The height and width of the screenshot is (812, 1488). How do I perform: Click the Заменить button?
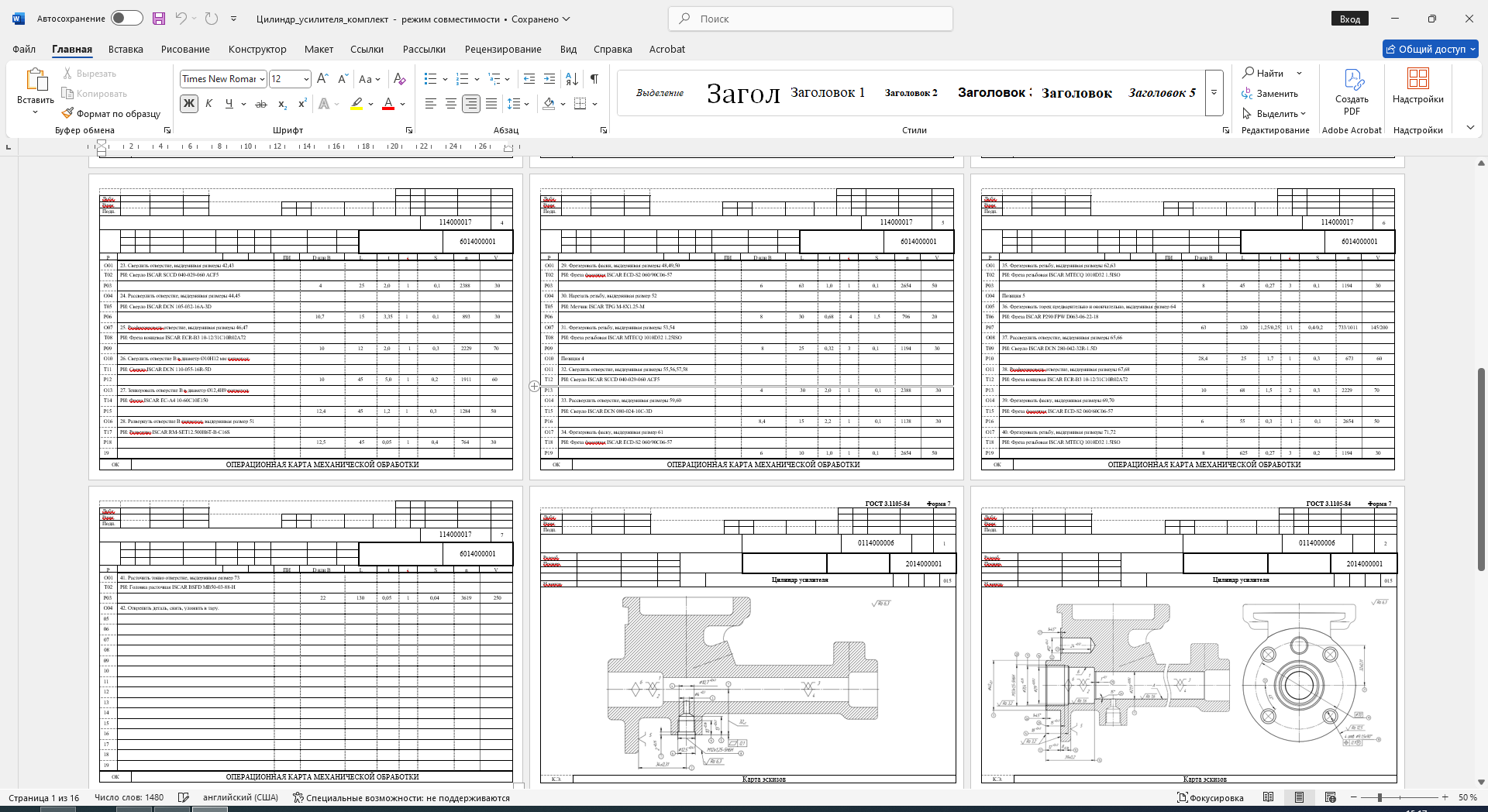tap(1269, 94)
